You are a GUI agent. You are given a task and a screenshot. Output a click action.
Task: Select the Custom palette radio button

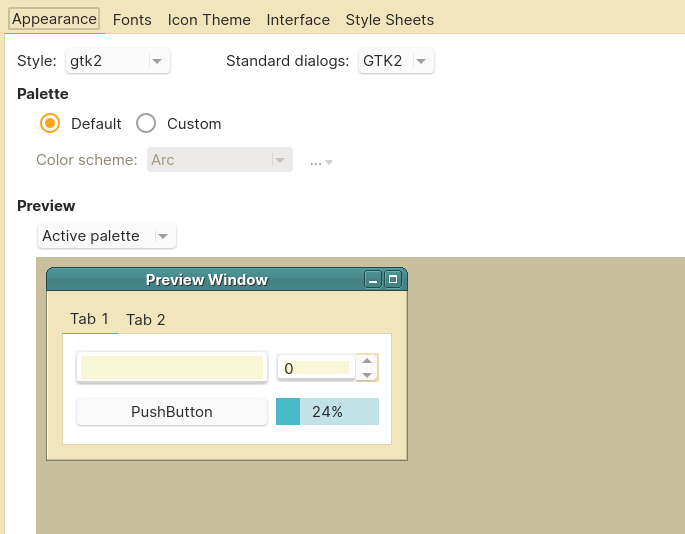(x=146, y=123)
